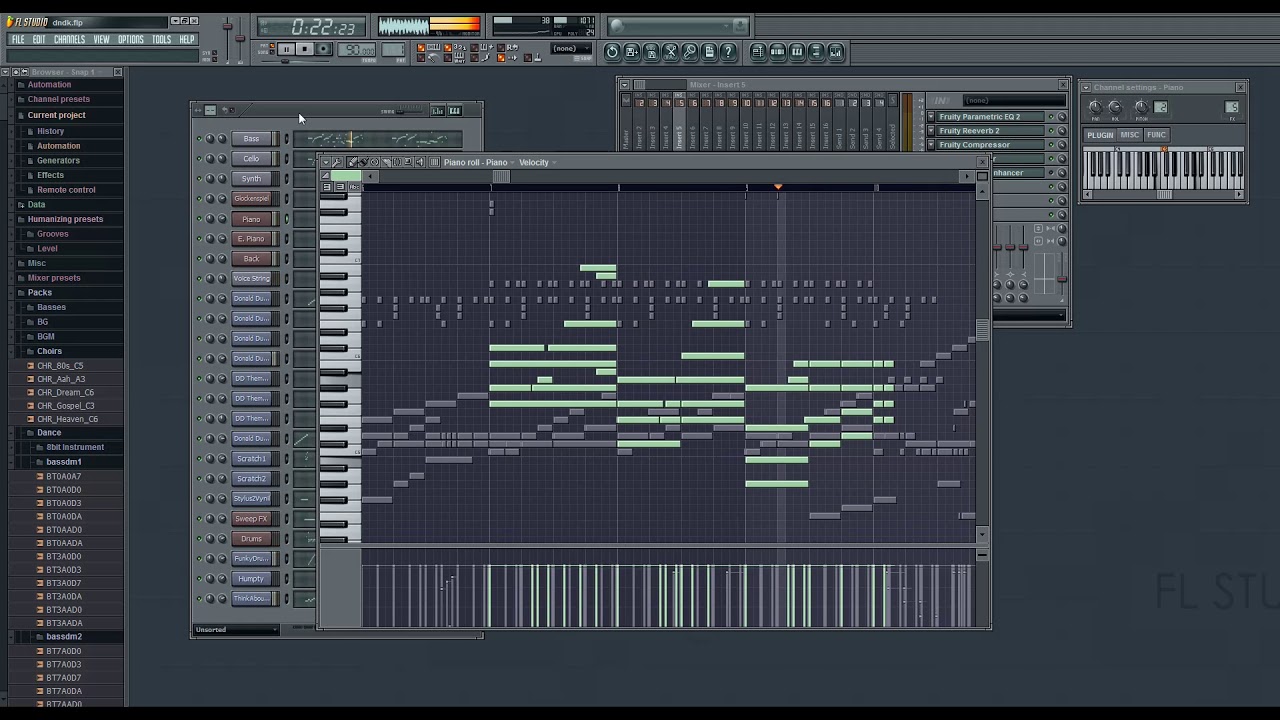1280x720 pixels.
Task: Select the Bass channel button
Action: click(x=251, y=139)
